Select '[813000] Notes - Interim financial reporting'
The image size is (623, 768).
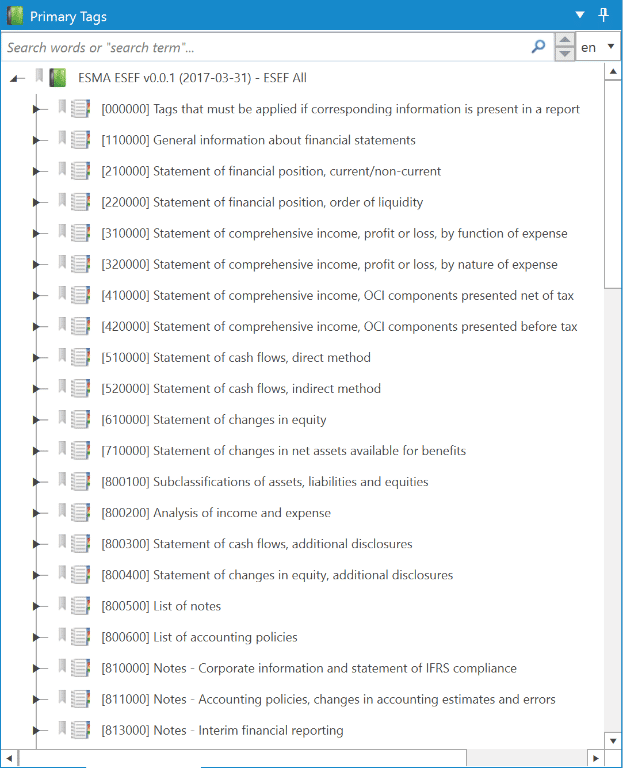[222, 730]
